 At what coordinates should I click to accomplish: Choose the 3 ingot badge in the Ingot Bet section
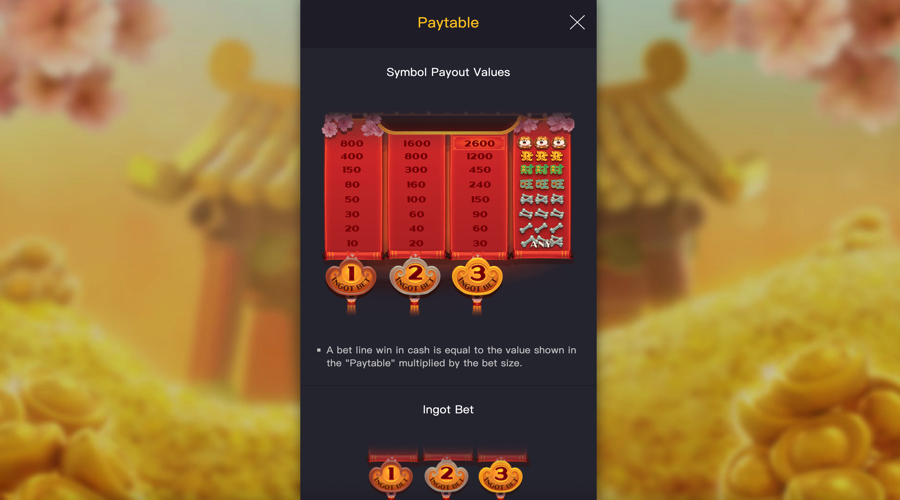(x=501, y=476)
